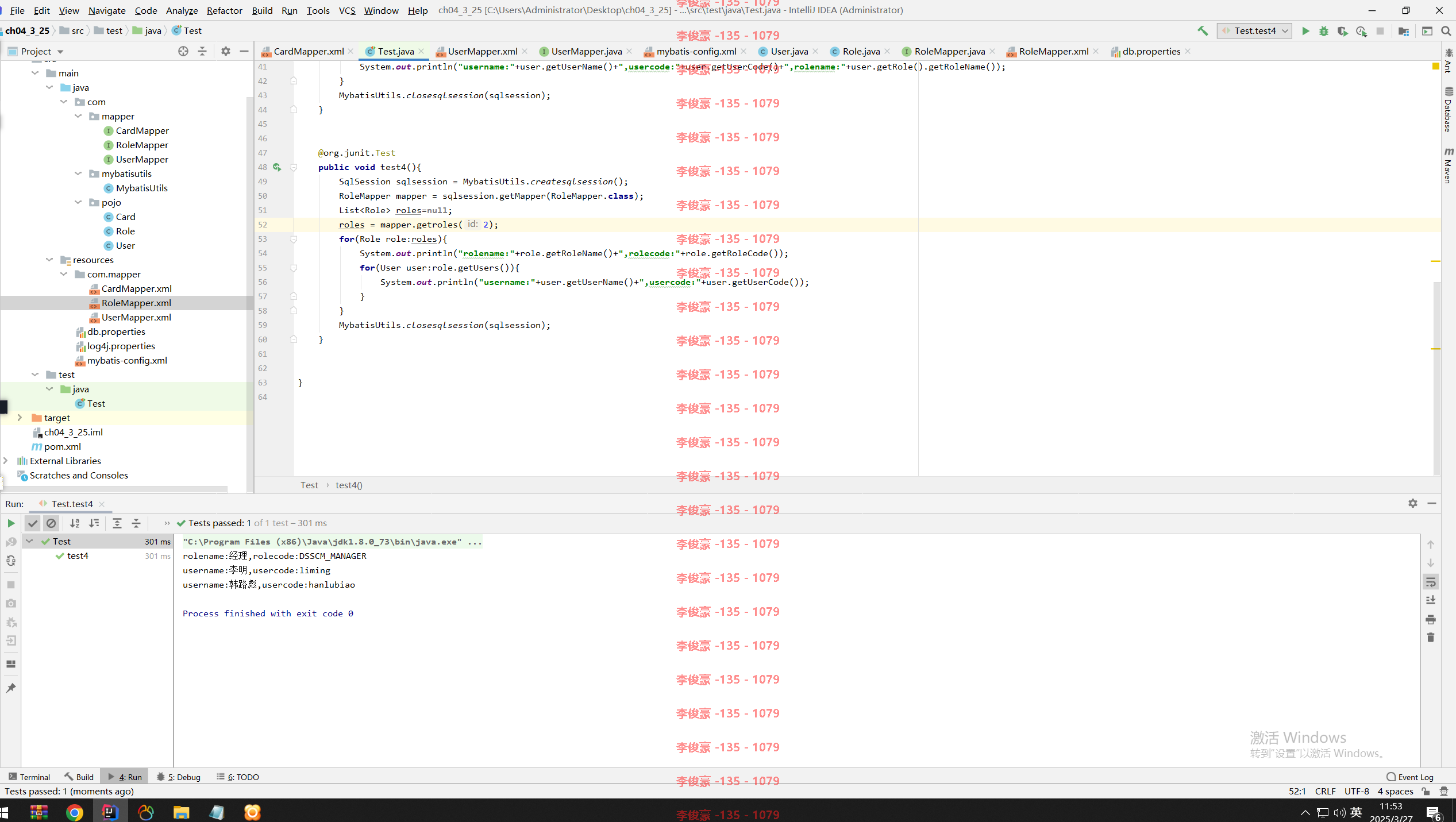Close the Test.java editor tab
The width and height of the screenshot is (1456, 822).
pos(421,51)
